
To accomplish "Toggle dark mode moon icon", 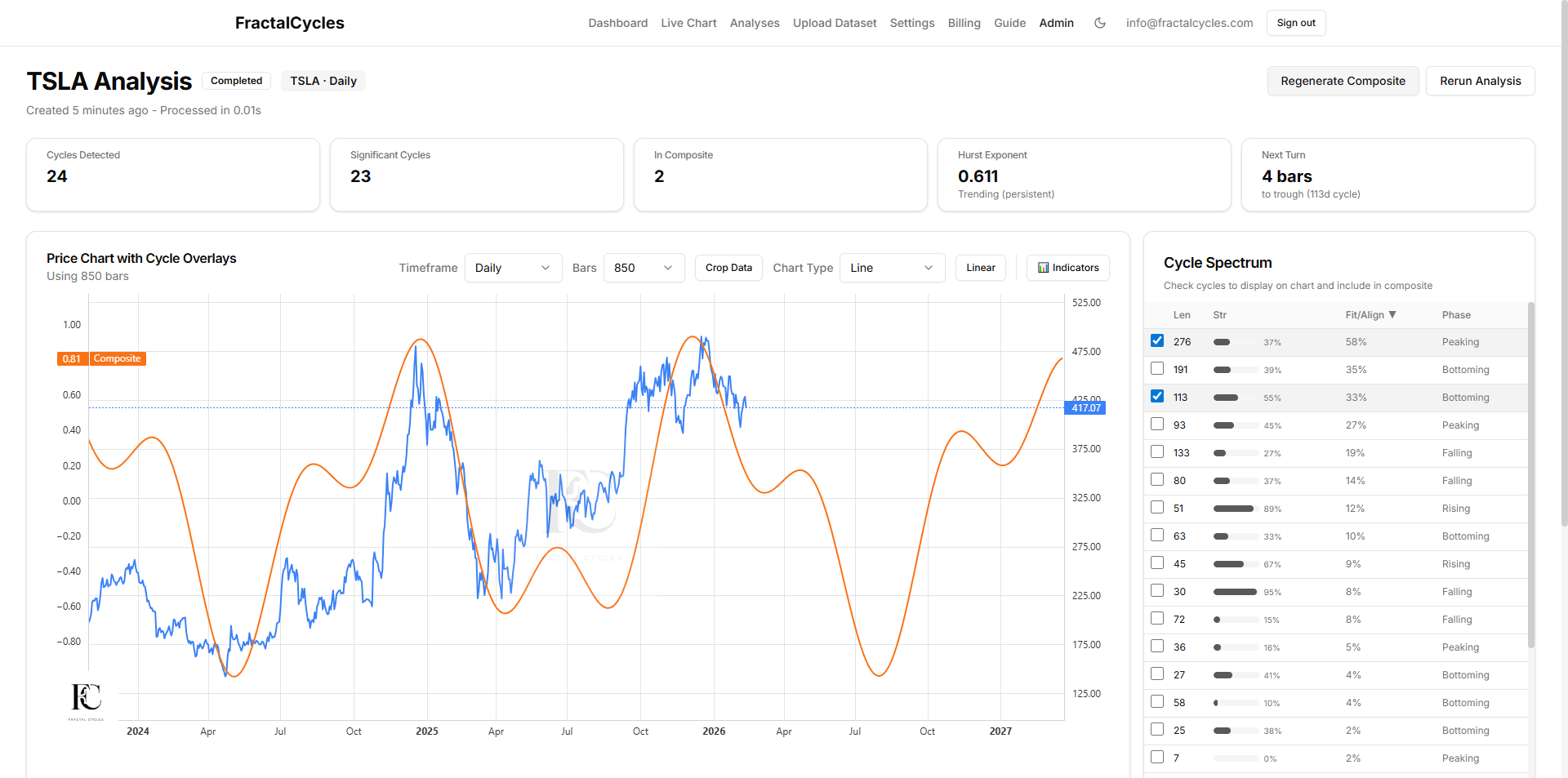I will (1100, 23).
